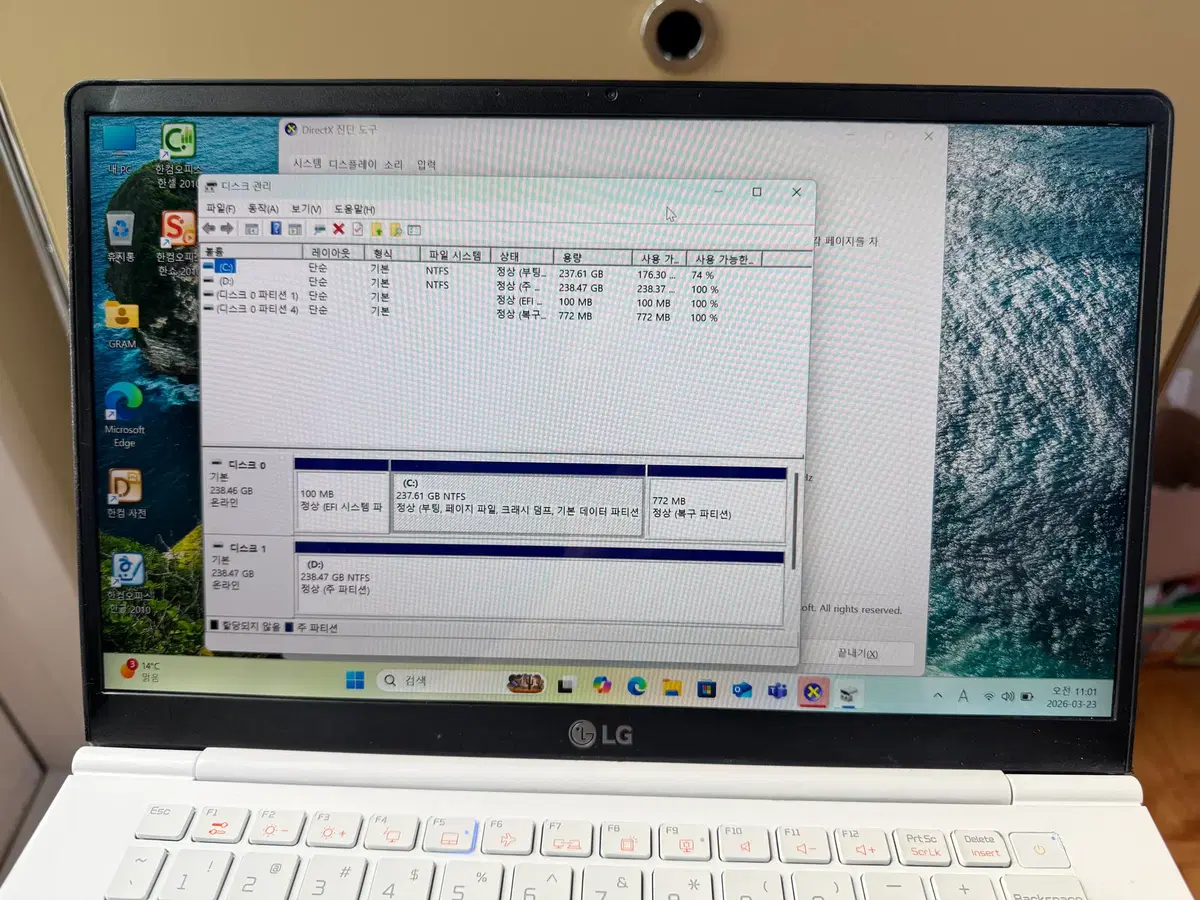1200x900 pixels.
Task: Click the 74 % free space cell
Action: (703, 275)
